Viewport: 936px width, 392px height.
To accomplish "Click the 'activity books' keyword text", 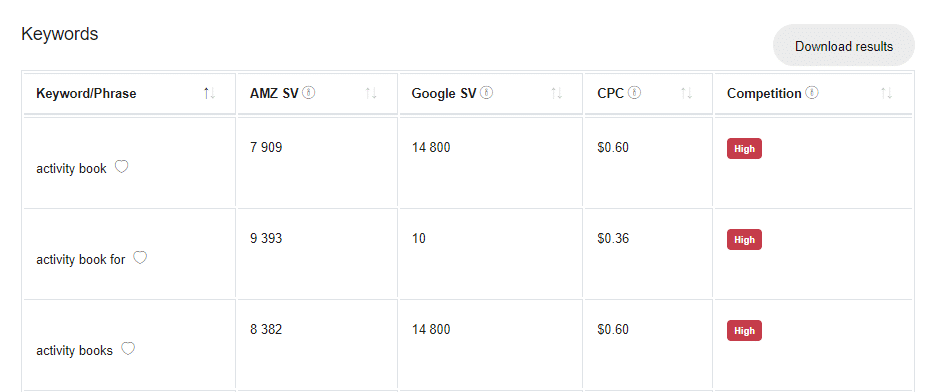I will click(x=75, y=351).
